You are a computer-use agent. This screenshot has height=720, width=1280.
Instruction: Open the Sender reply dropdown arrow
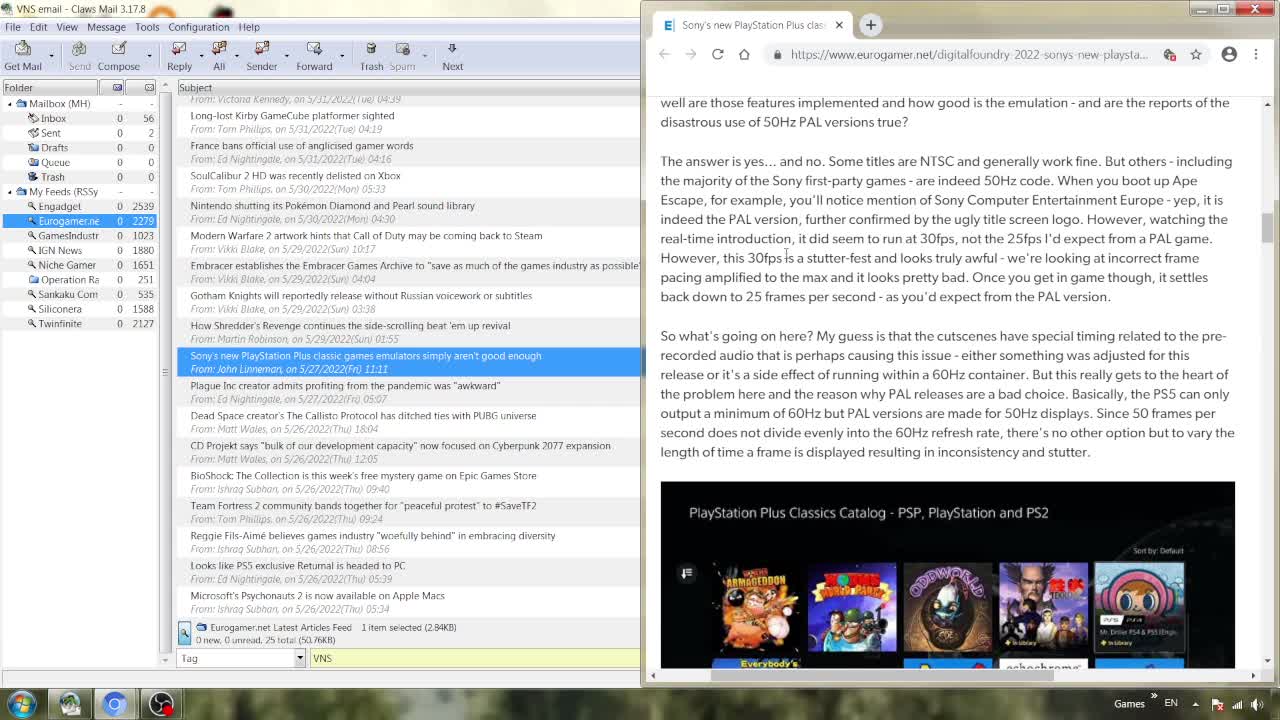click(286, 56)
